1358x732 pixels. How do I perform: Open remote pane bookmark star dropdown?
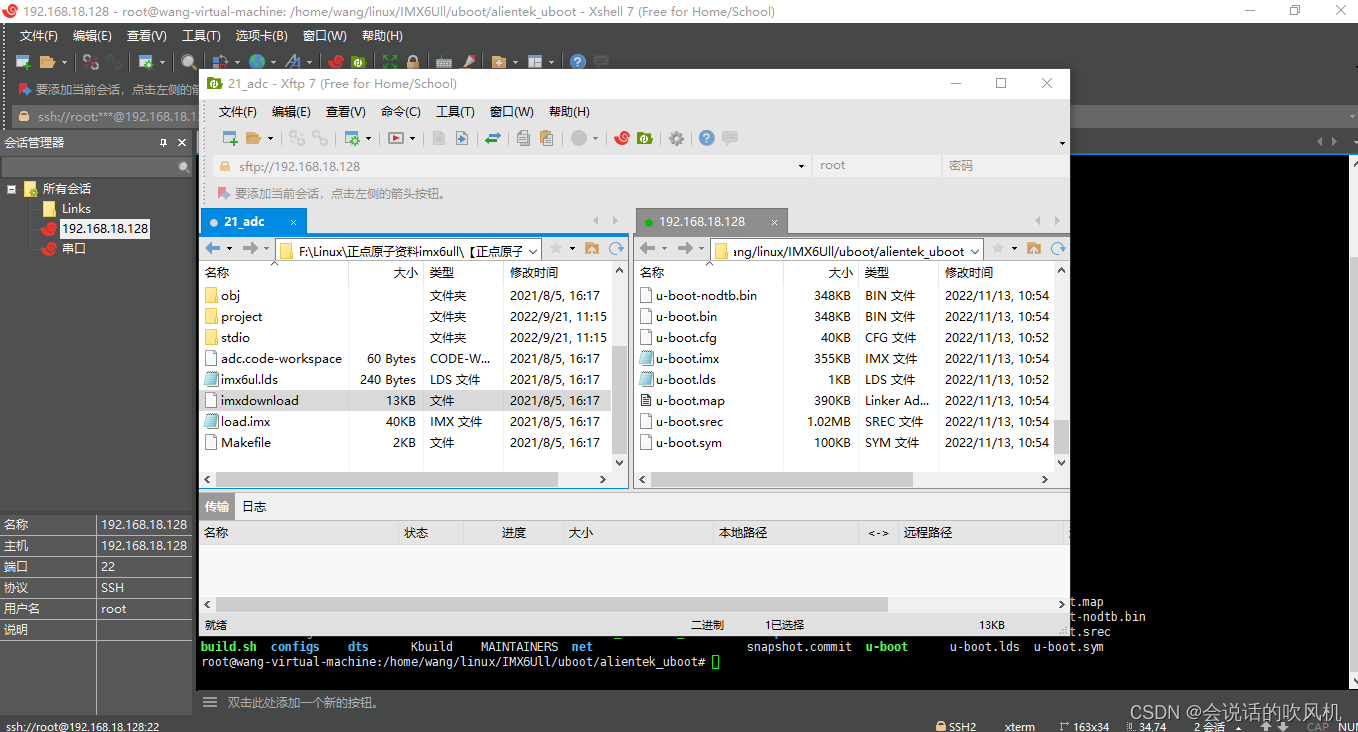[1013, 248]
